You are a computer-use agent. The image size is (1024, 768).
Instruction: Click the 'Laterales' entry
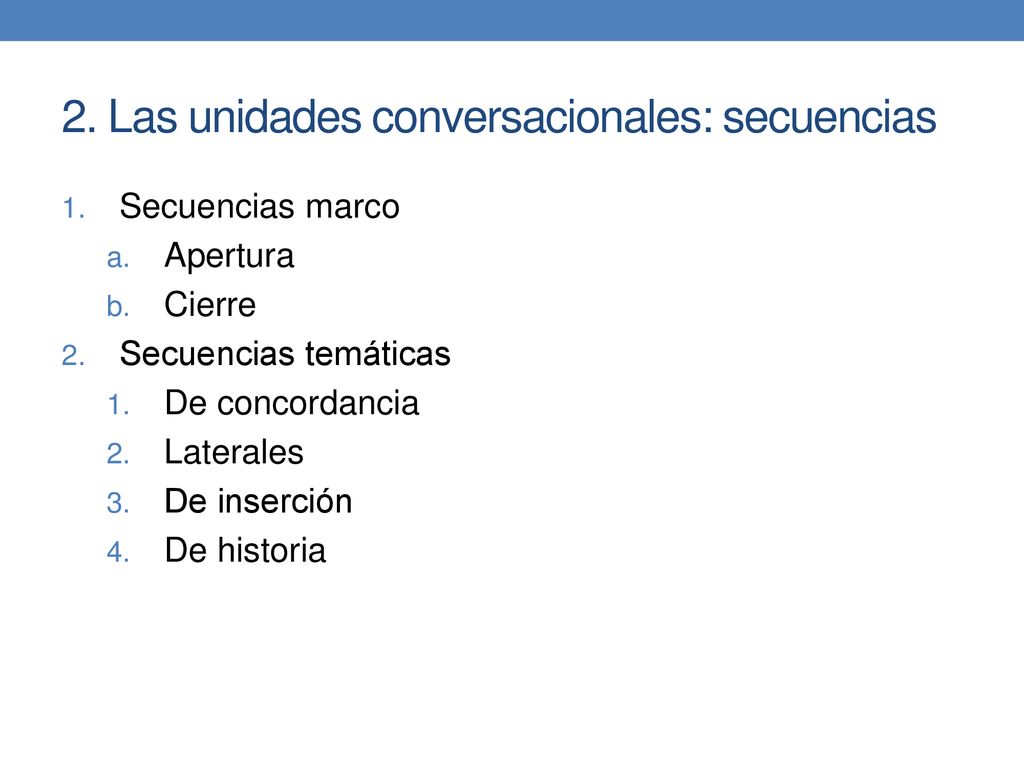pos(234,452)
